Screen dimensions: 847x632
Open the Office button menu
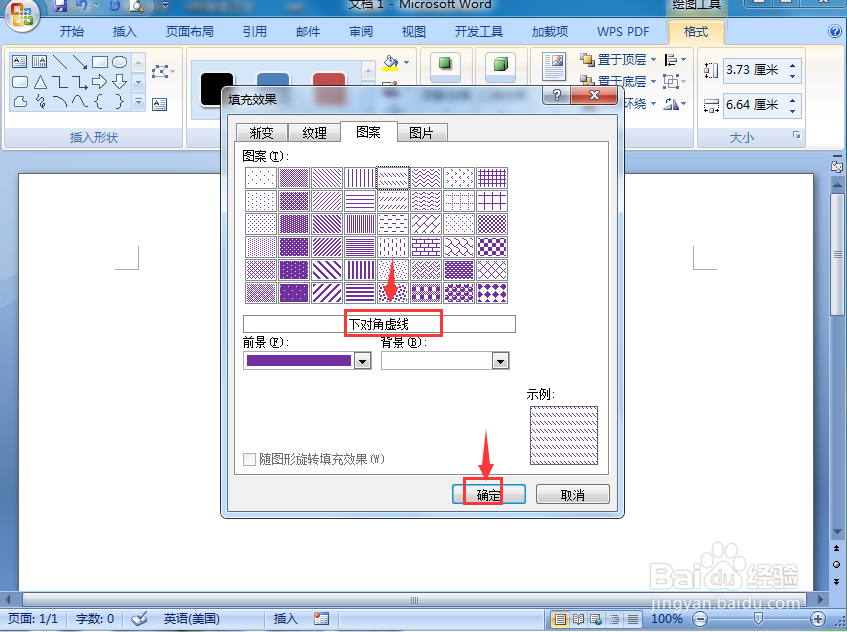point(22,14)
